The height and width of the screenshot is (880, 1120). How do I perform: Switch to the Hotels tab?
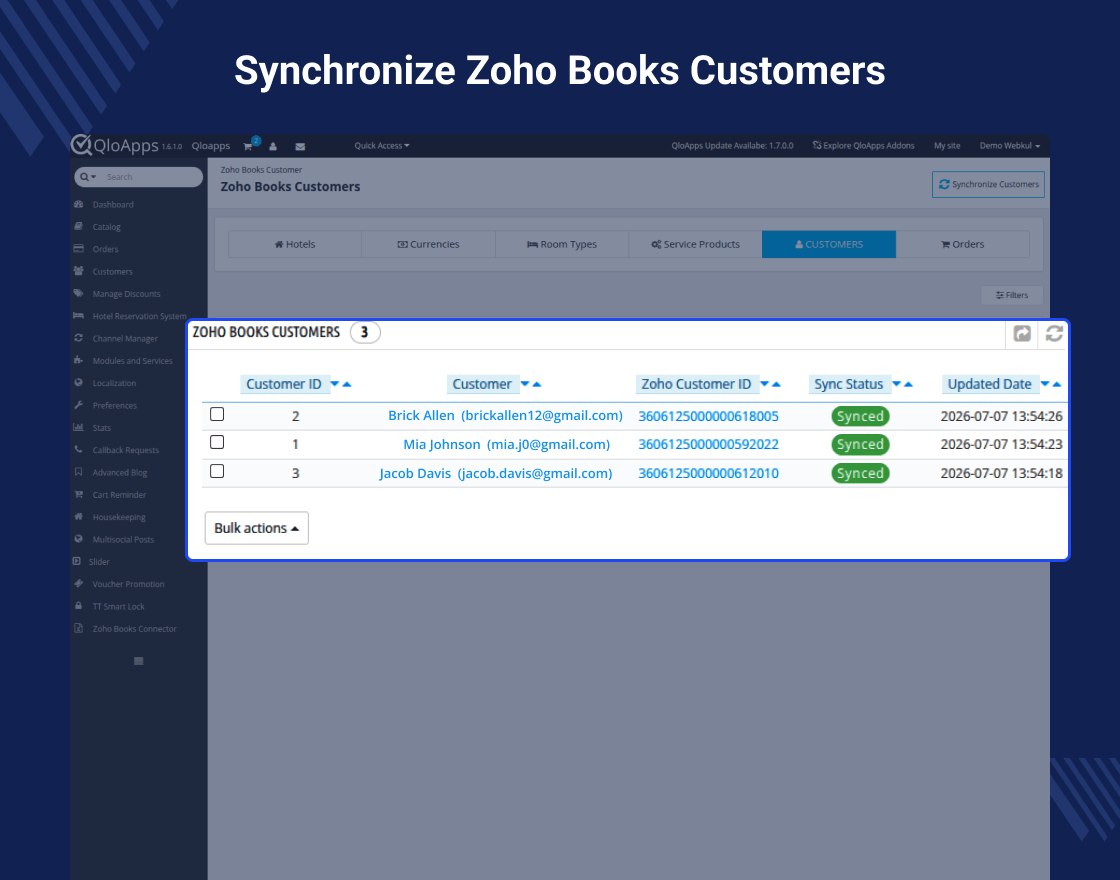coord(295,244)
